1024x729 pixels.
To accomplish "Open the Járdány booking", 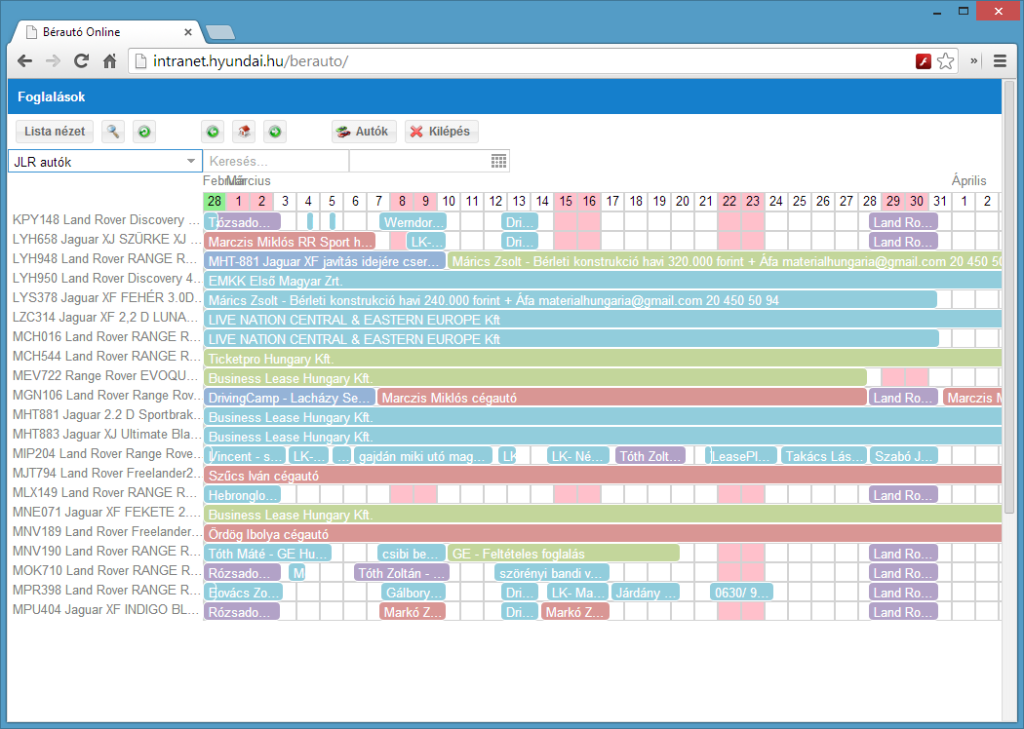I will pyautogui.click(x=645, y=593).
